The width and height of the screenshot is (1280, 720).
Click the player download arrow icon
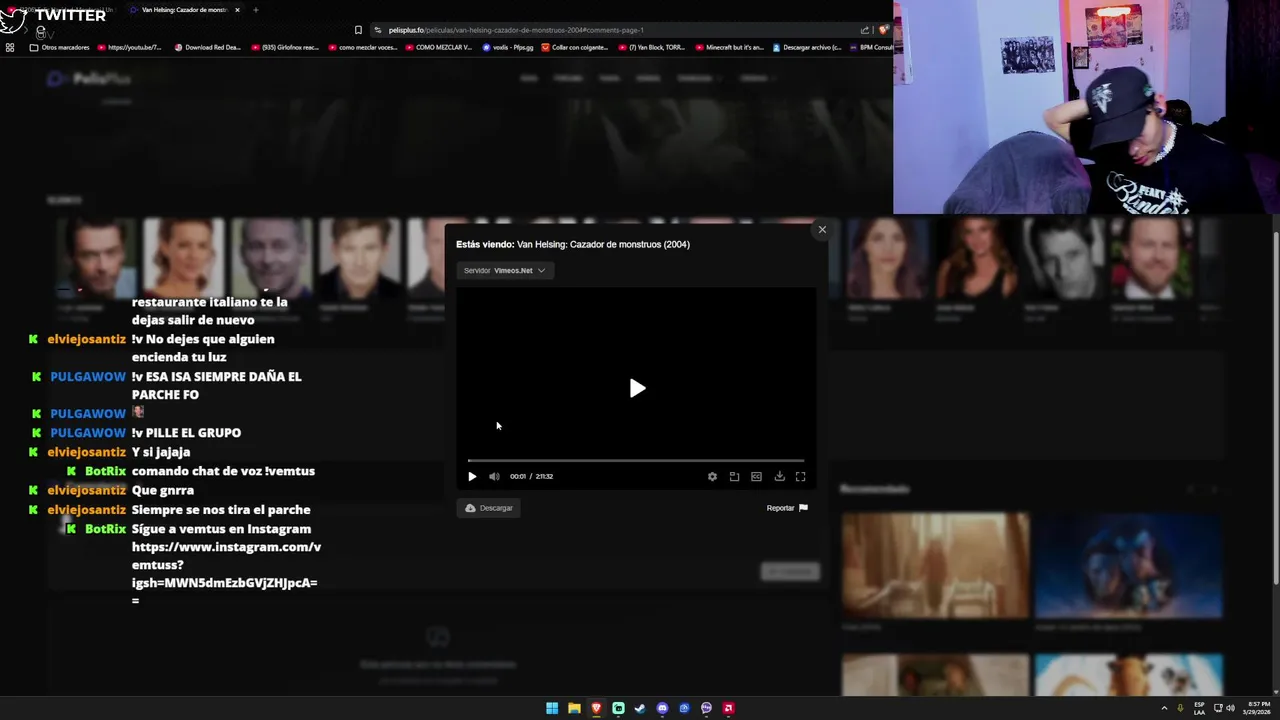[779, 477]
